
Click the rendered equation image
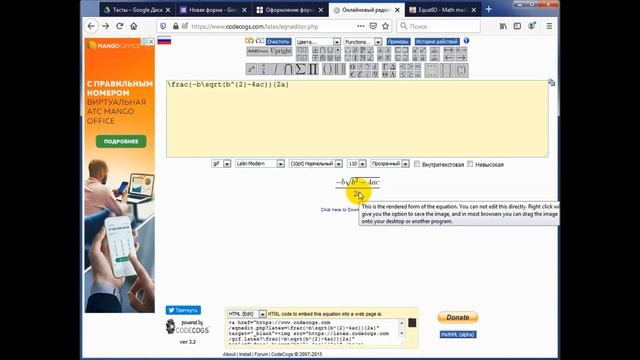[358, 187]
